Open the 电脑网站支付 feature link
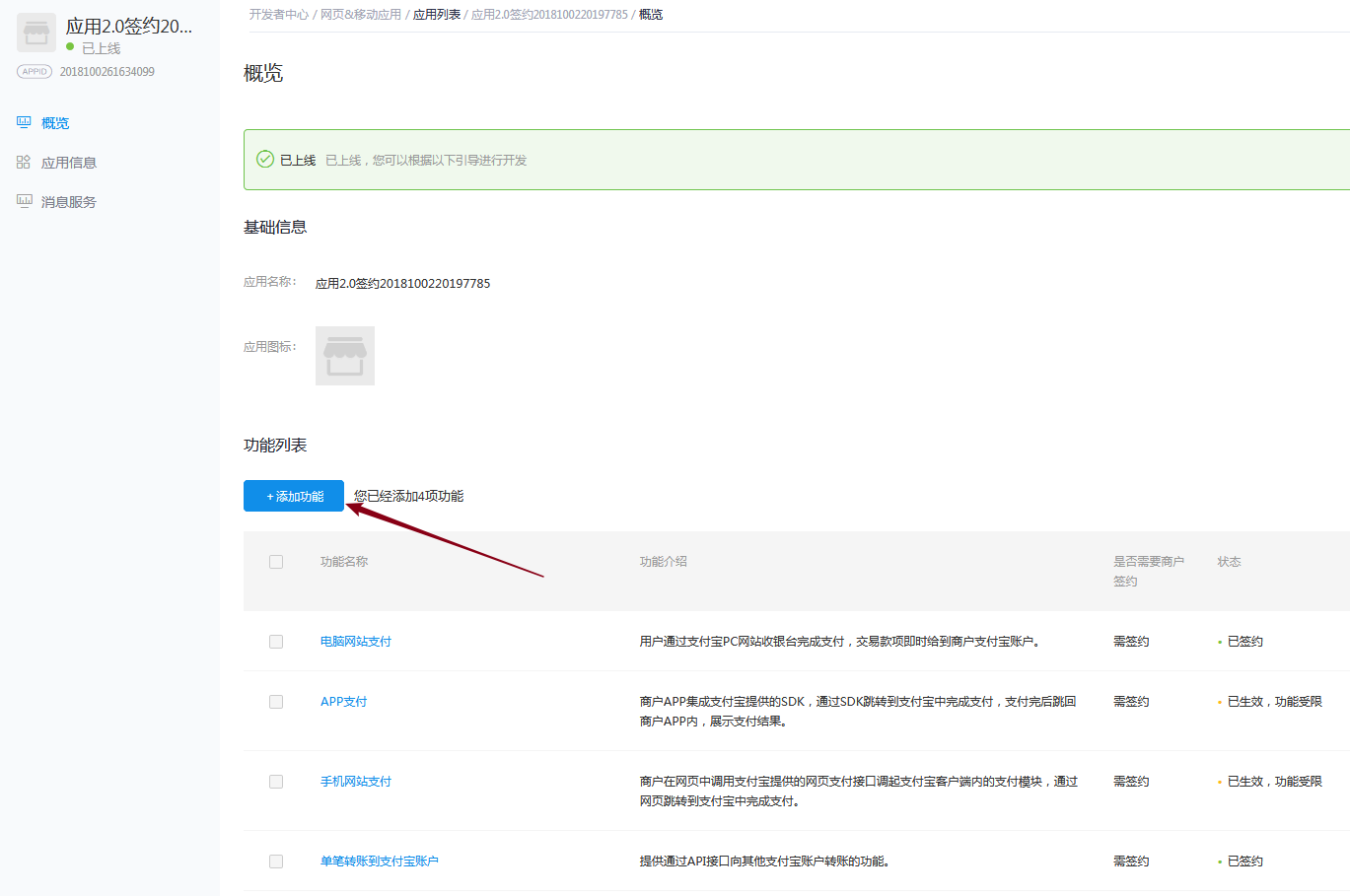The image size is (1350, 896). click(356, 642)
